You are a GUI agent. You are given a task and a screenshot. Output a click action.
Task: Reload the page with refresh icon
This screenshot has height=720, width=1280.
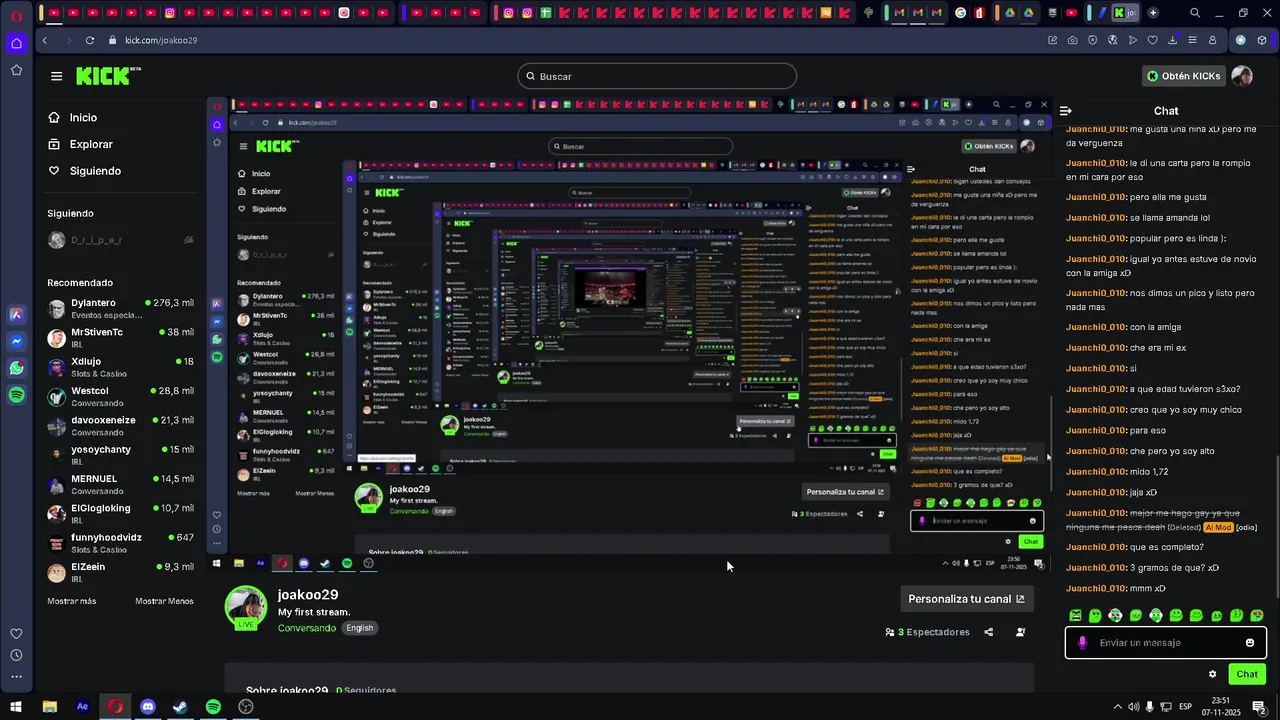pyautogui.click(x=90, y=40)
